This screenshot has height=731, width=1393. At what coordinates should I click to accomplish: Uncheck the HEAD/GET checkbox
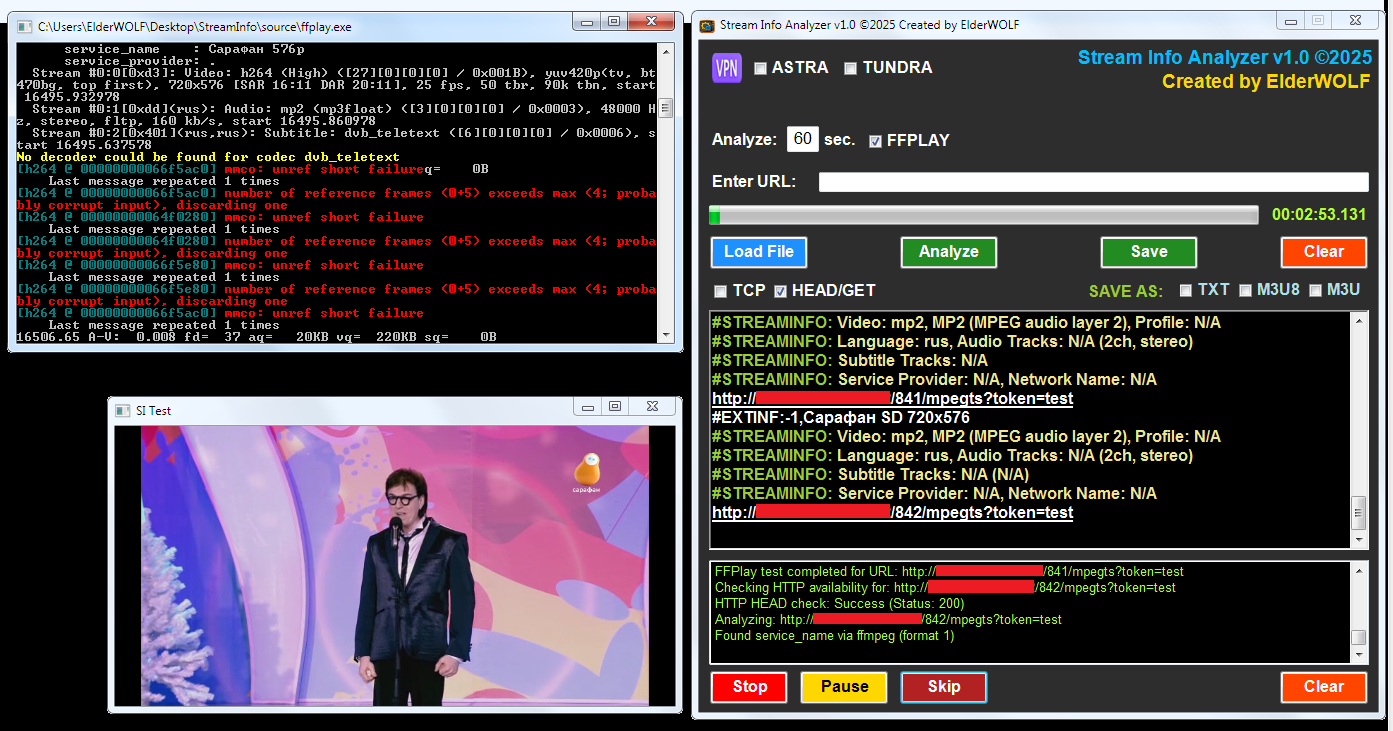[x=780, y=291]
